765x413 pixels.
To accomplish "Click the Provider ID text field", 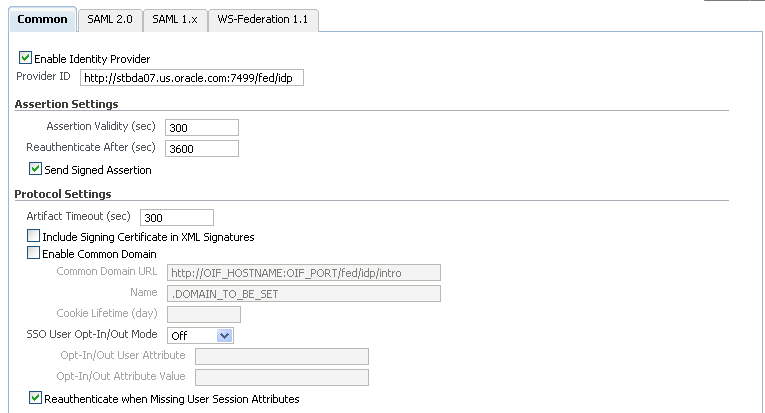I will click(x=190, y=78).
